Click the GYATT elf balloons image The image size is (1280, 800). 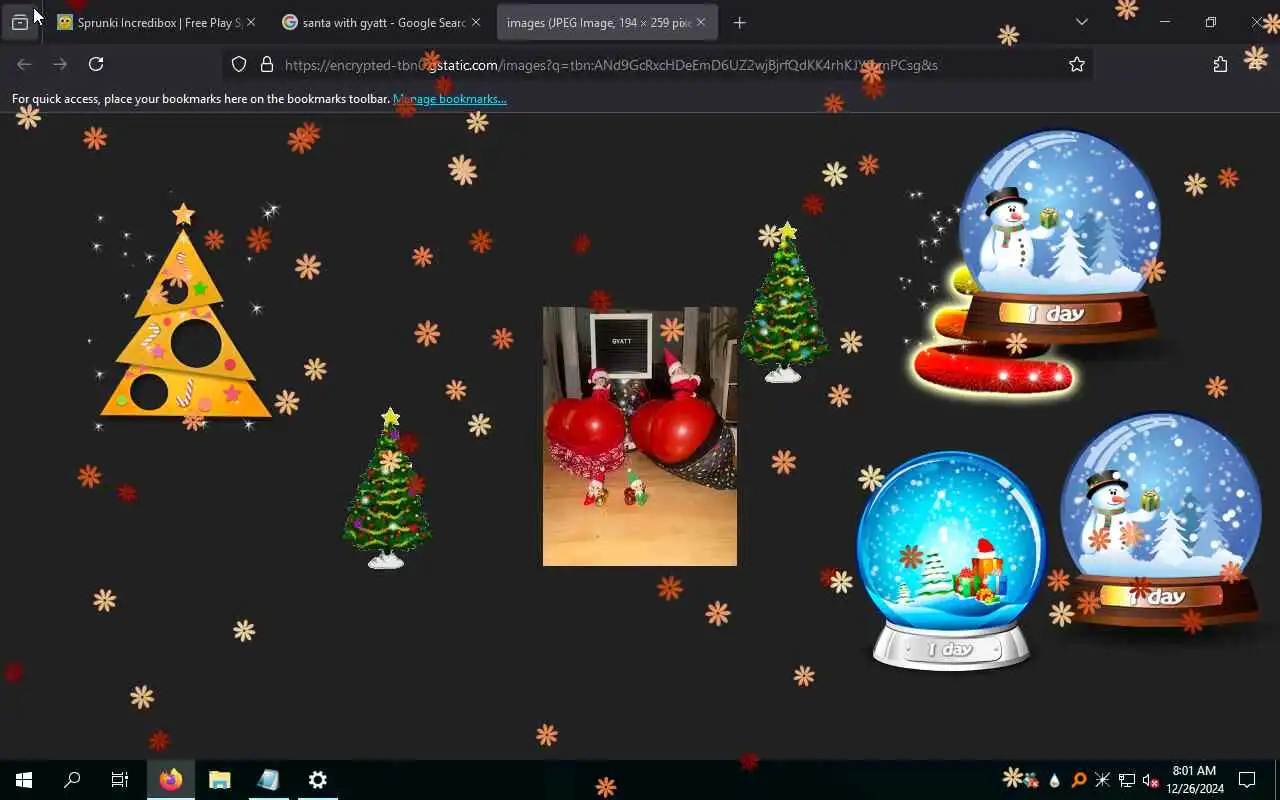640,436
